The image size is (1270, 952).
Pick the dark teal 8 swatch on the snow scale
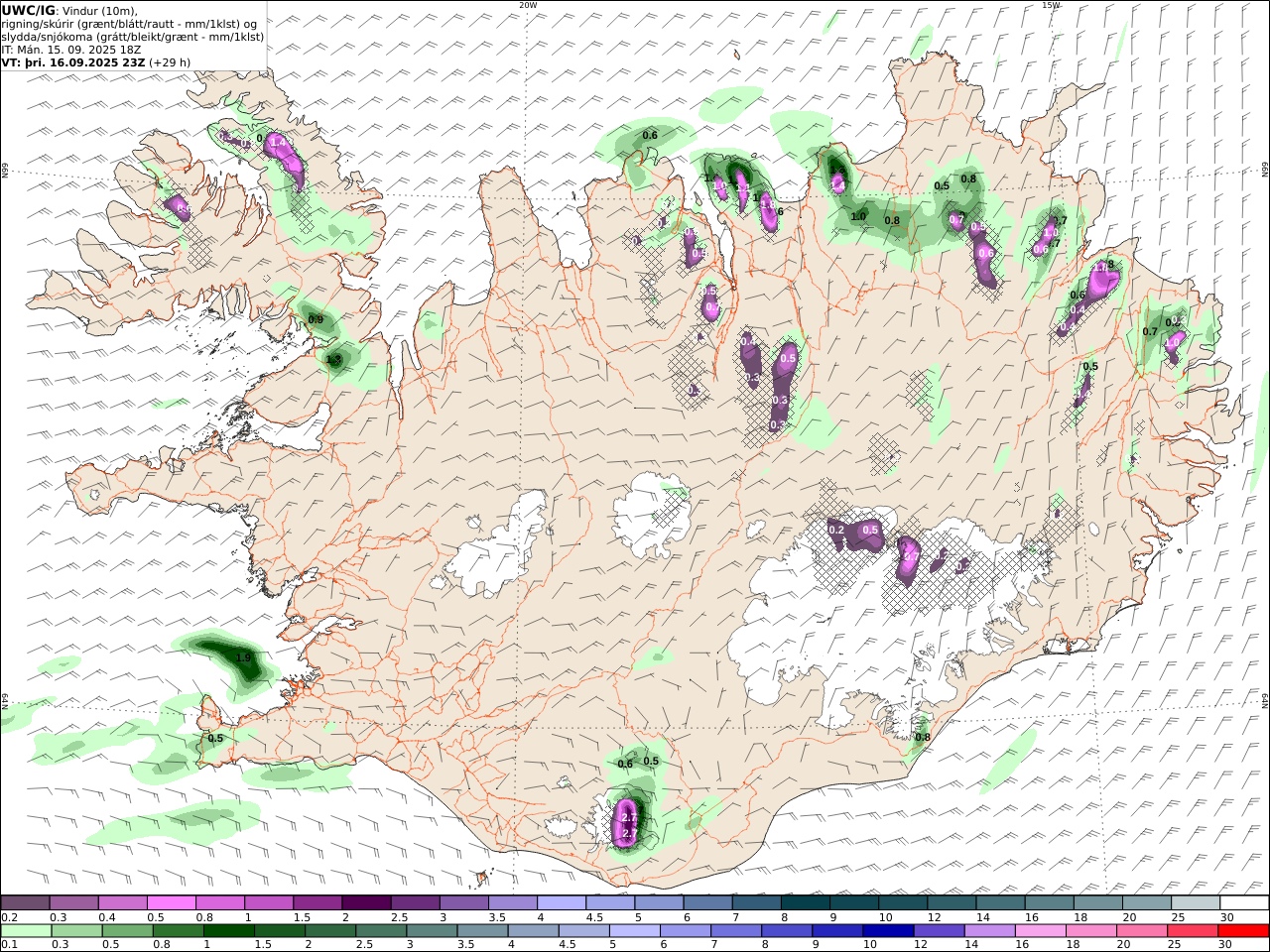(x=806, y=902)
